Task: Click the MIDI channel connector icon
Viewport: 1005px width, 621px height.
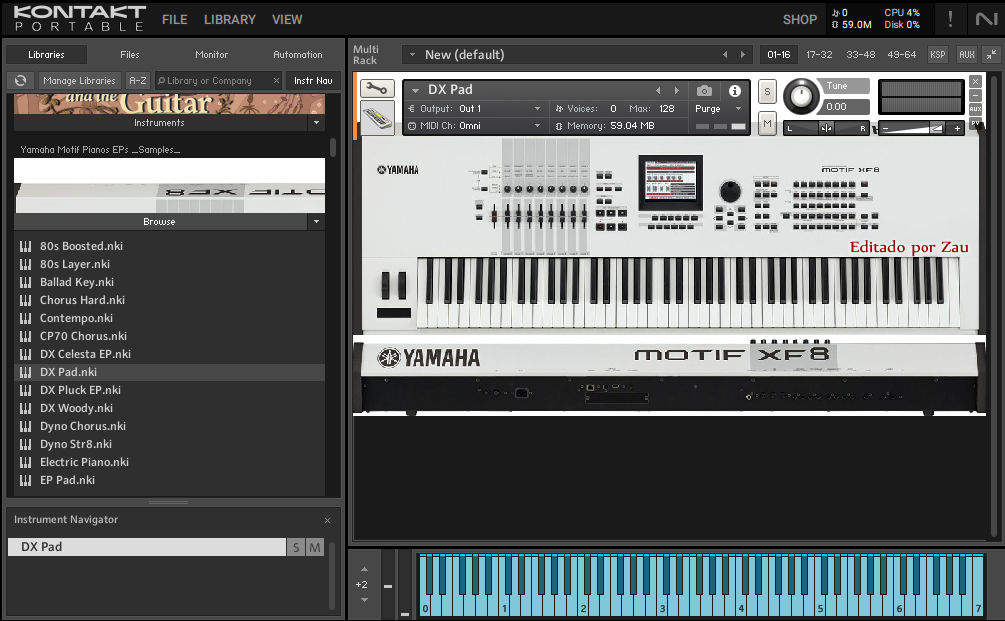Action: 412,126
